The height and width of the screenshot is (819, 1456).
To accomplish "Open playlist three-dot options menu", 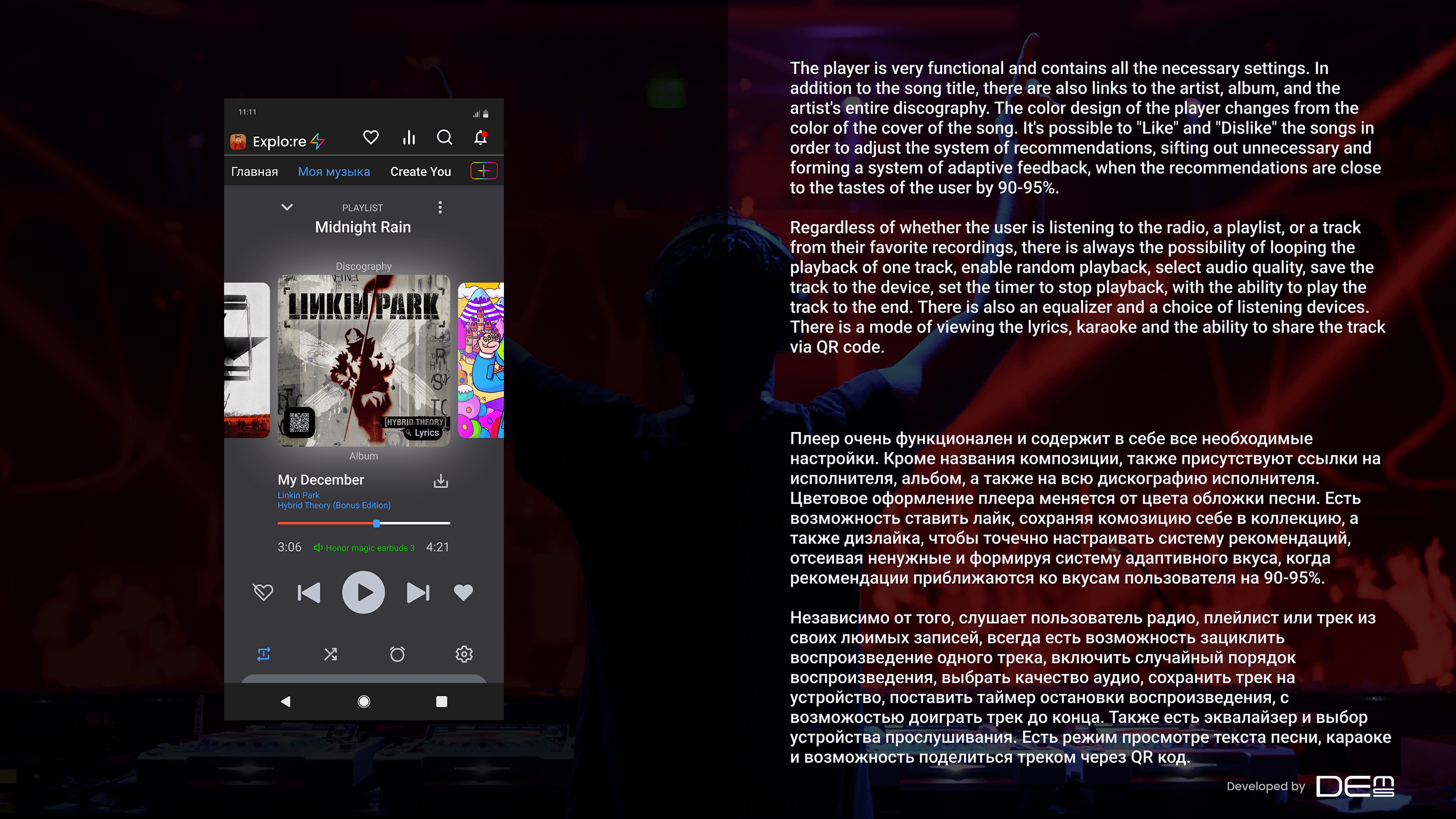I will [440, 207].
